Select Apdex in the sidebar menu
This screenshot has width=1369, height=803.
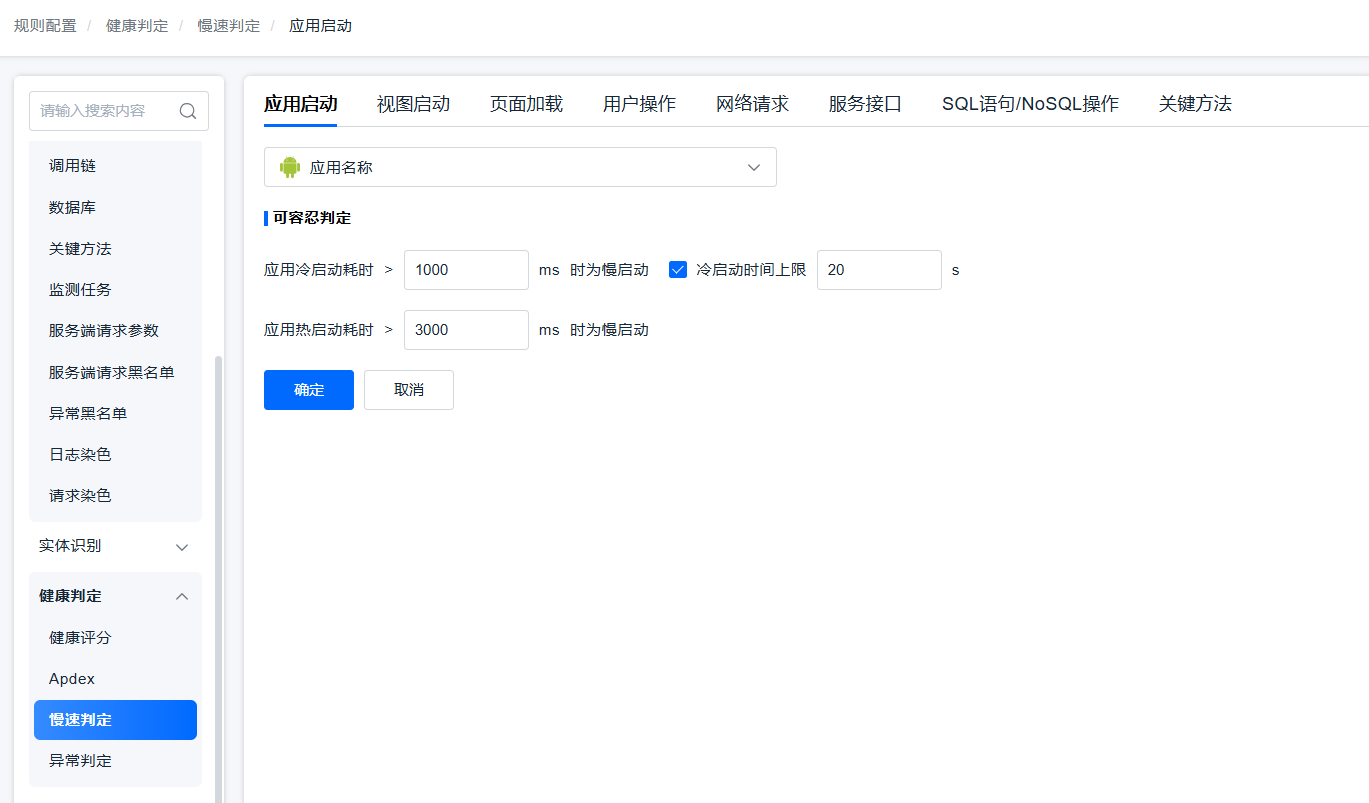point(72,679)
